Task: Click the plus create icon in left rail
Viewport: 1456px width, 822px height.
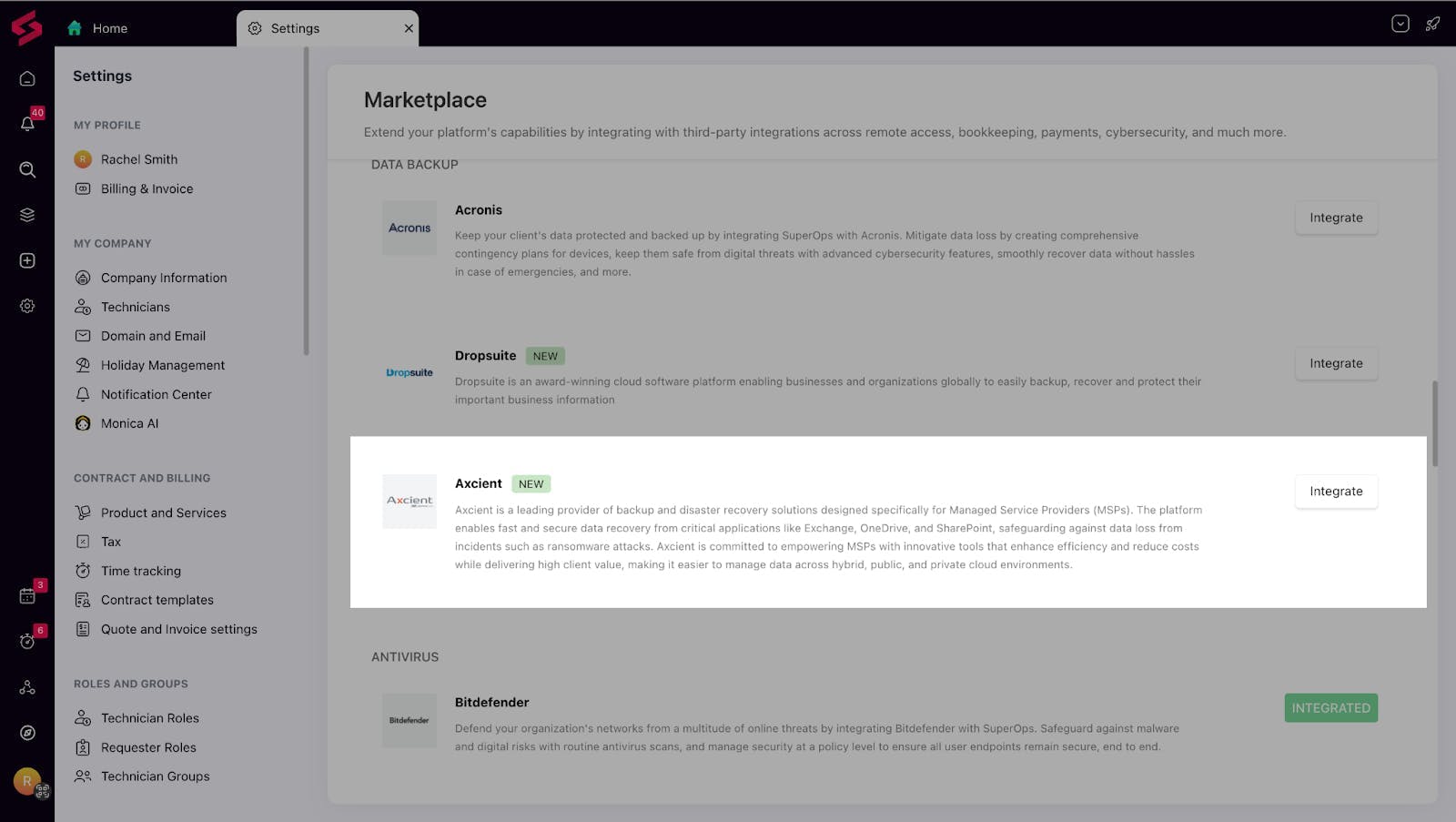Action: pyautogui.click(x=27, y=260)
